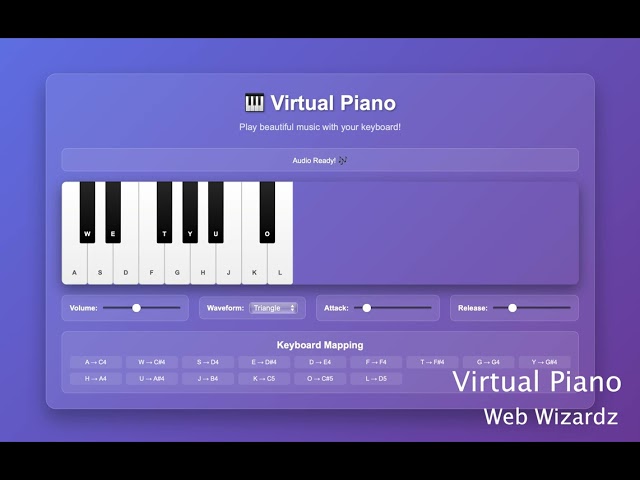
Task: Click the Volume slider handle
Action: (x=136, y=308)
